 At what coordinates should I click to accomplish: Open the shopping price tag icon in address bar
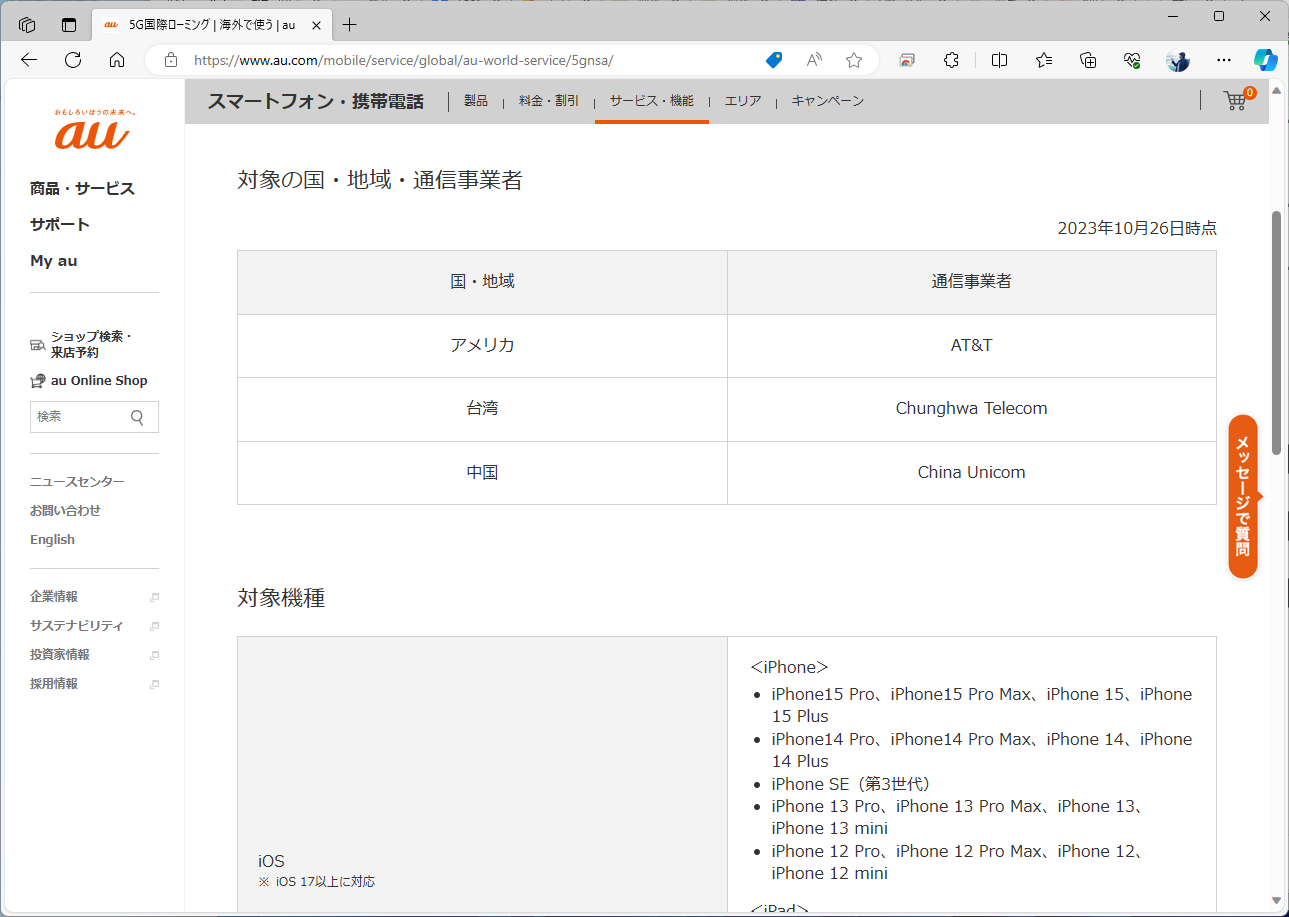(x=773, y=60)
